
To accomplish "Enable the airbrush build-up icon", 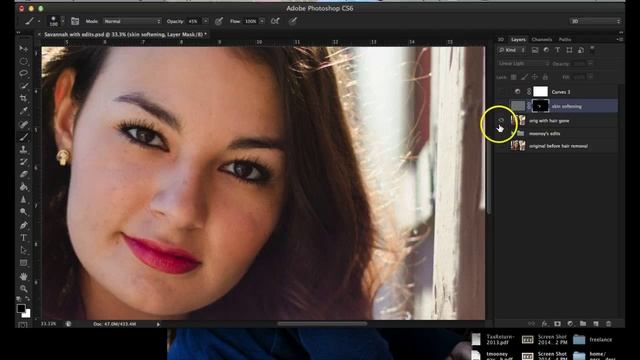I will (x=275, y=21).
